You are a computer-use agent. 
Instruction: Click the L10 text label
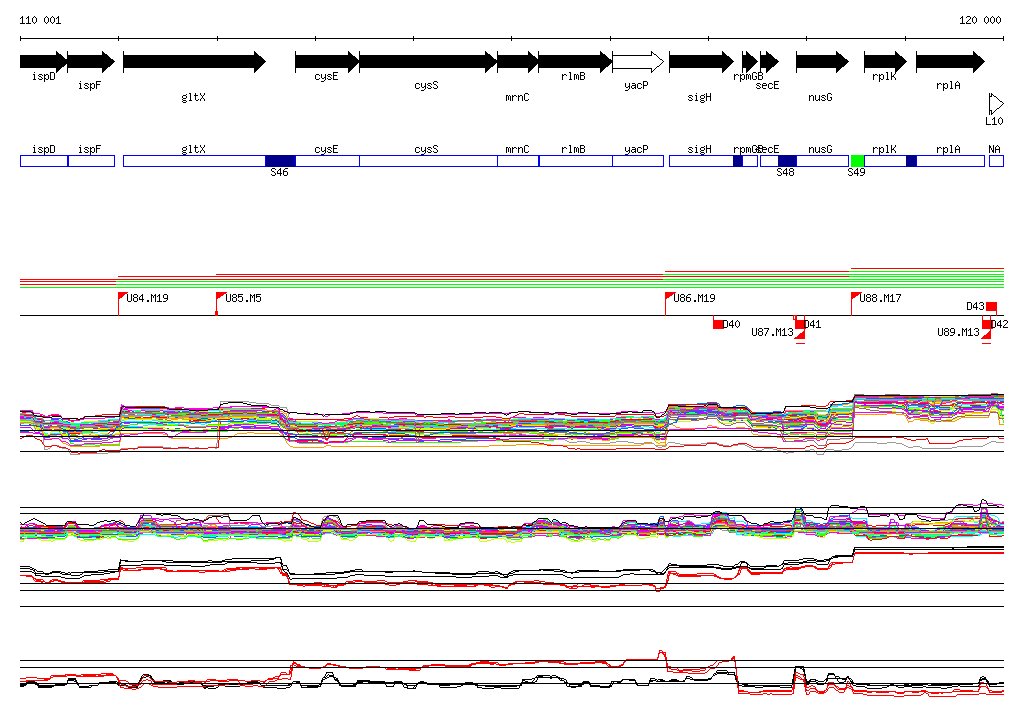[x=995, y=122]
